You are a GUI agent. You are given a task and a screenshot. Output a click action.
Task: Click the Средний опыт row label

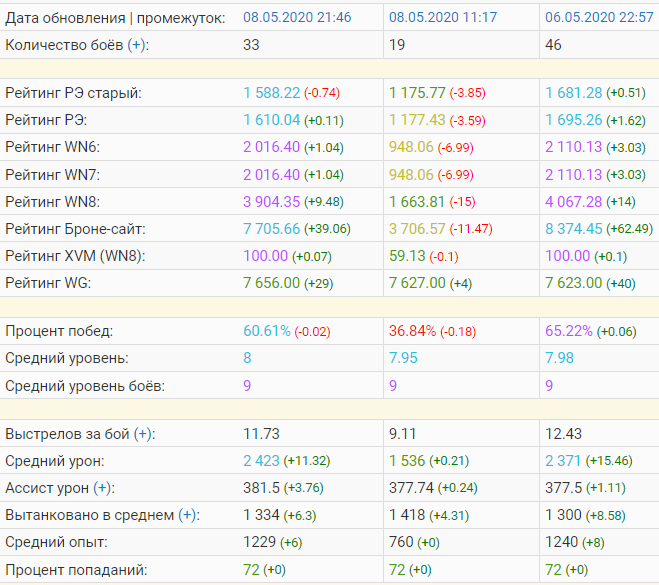tap(56, 542)
